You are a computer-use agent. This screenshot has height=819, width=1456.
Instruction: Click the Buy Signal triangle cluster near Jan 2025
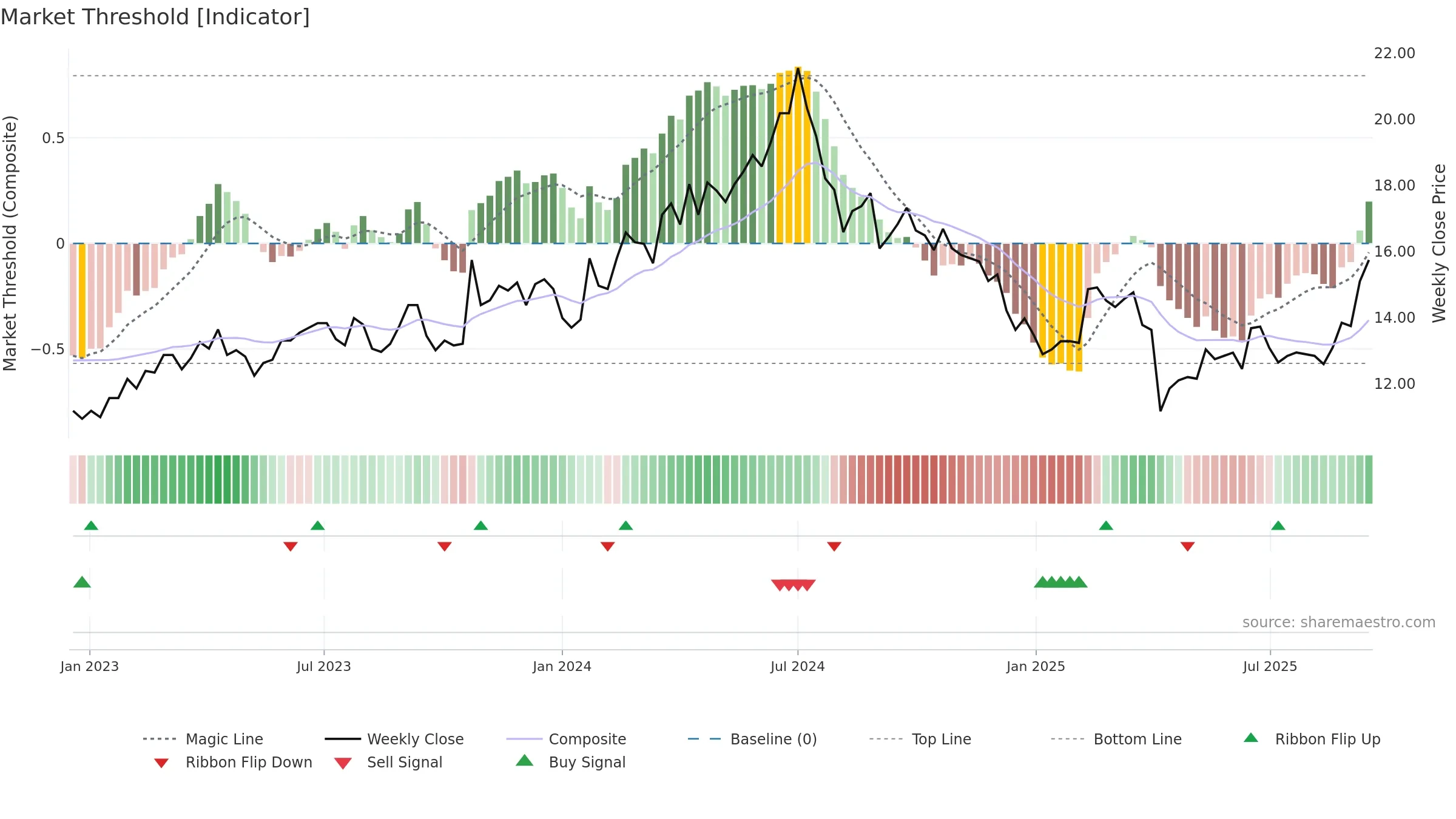[x=1061, y=582]
